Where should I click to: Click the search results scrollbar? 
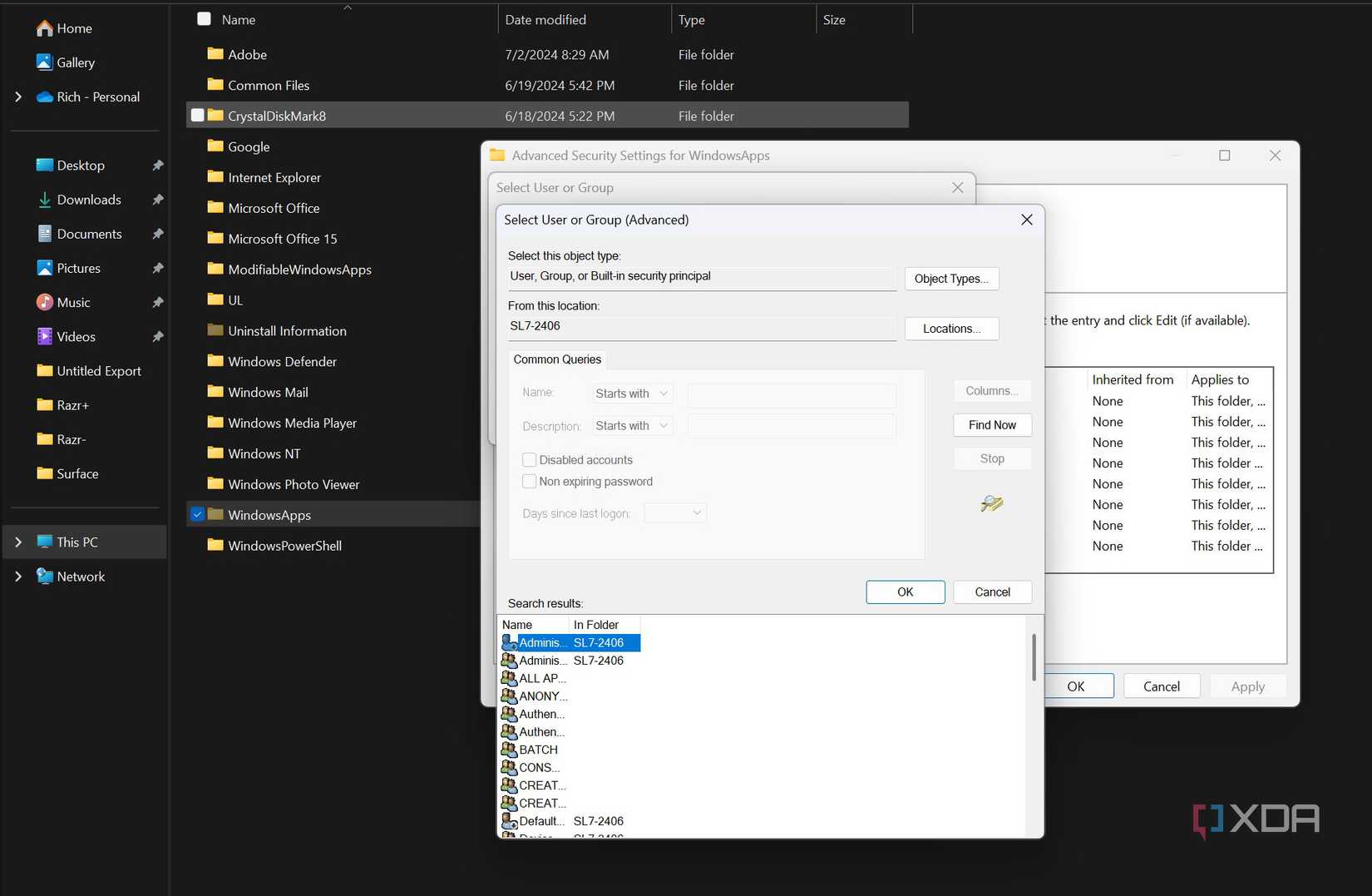(x=1034, y=657)
